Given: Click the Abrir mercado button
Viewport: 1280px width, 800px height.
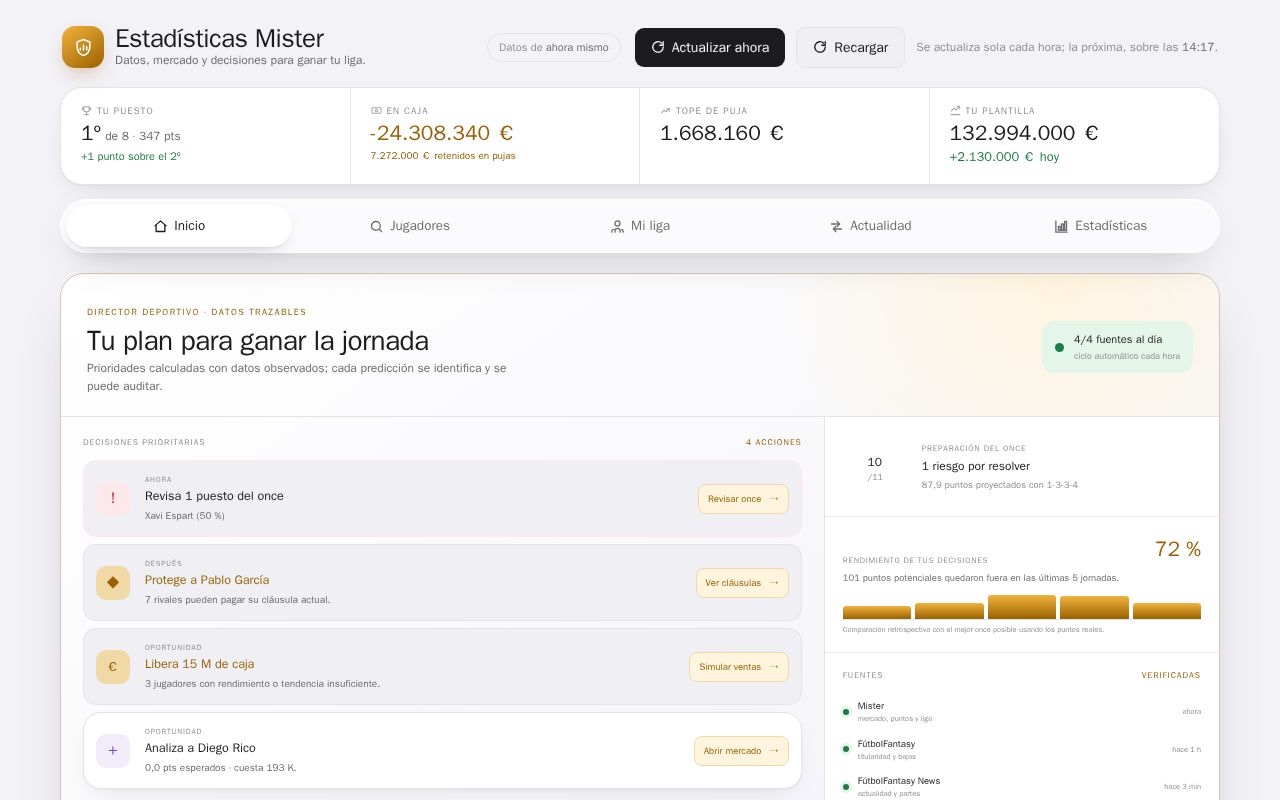Looking at the screenshot, I should [741, 751].
